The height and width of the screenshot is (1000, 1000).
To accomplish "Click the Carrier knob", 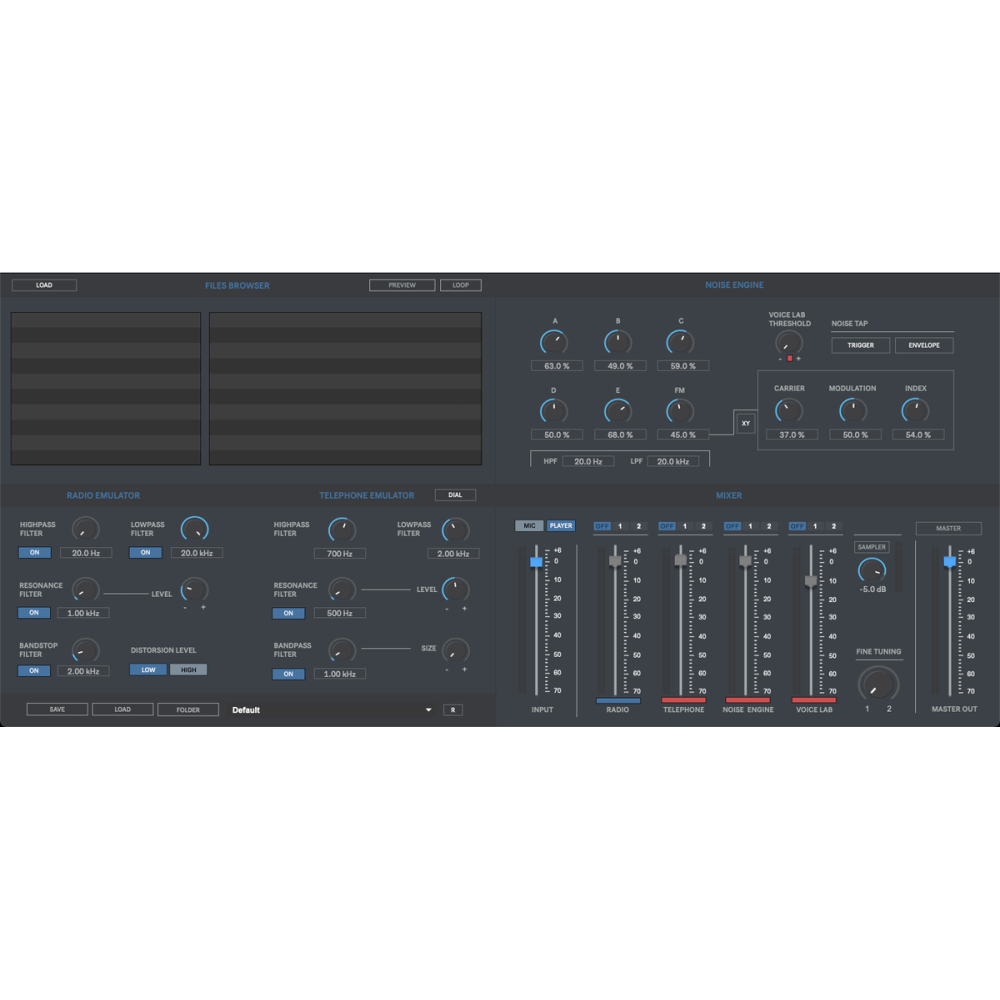I will point(791,408).
